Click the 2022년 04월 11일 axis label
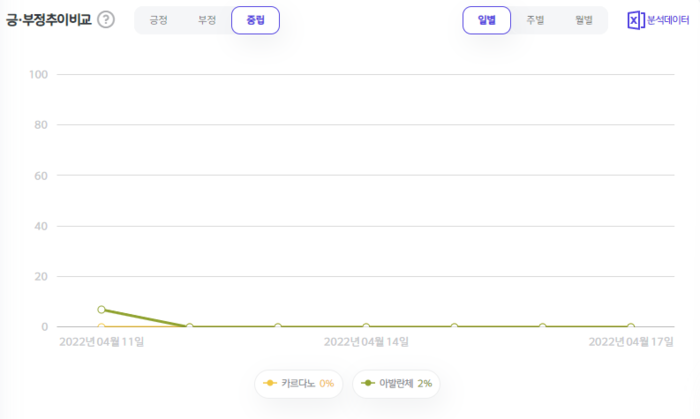This screenshot has width=700, height=419. [x=102, y=342]
